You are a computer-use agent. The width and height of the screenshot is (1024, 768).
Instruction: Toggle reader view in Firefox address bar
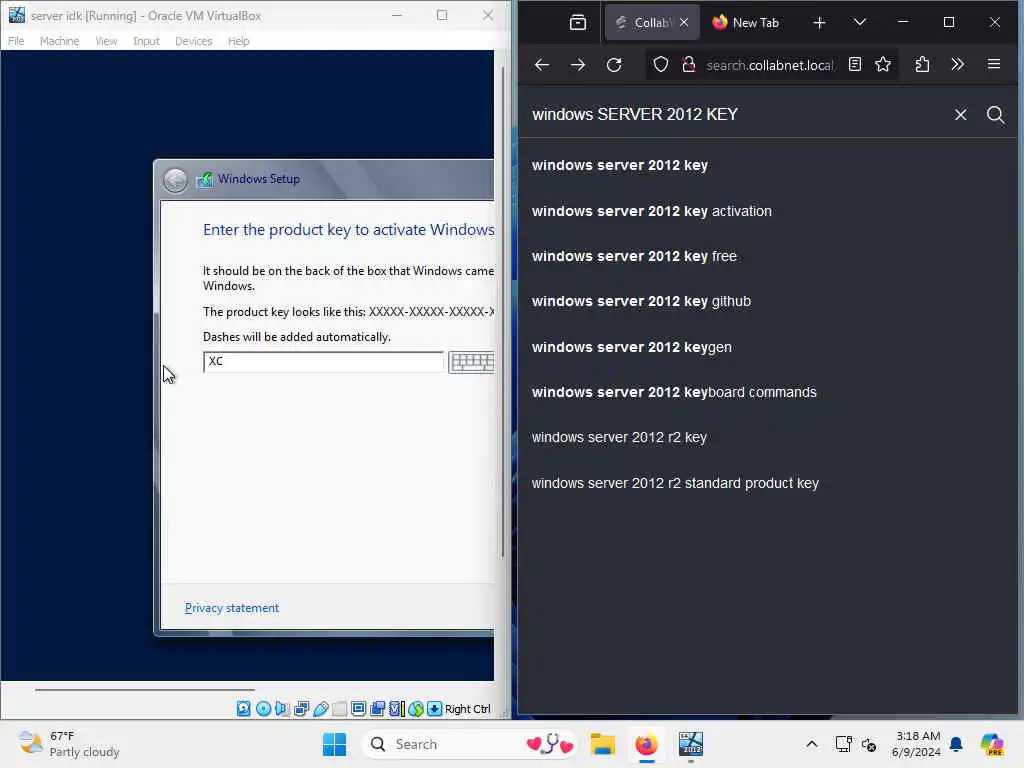(855, 64)
